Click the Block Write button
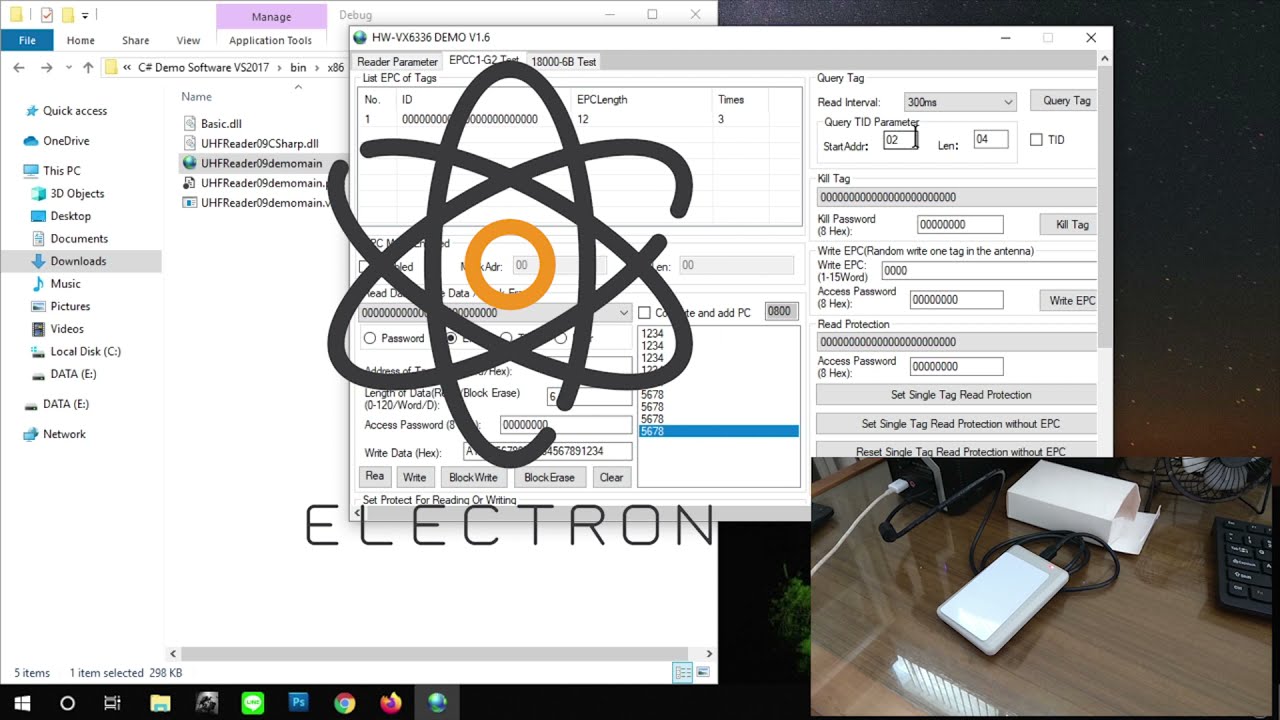The image size is (1280, 720). tap(473, 477)
